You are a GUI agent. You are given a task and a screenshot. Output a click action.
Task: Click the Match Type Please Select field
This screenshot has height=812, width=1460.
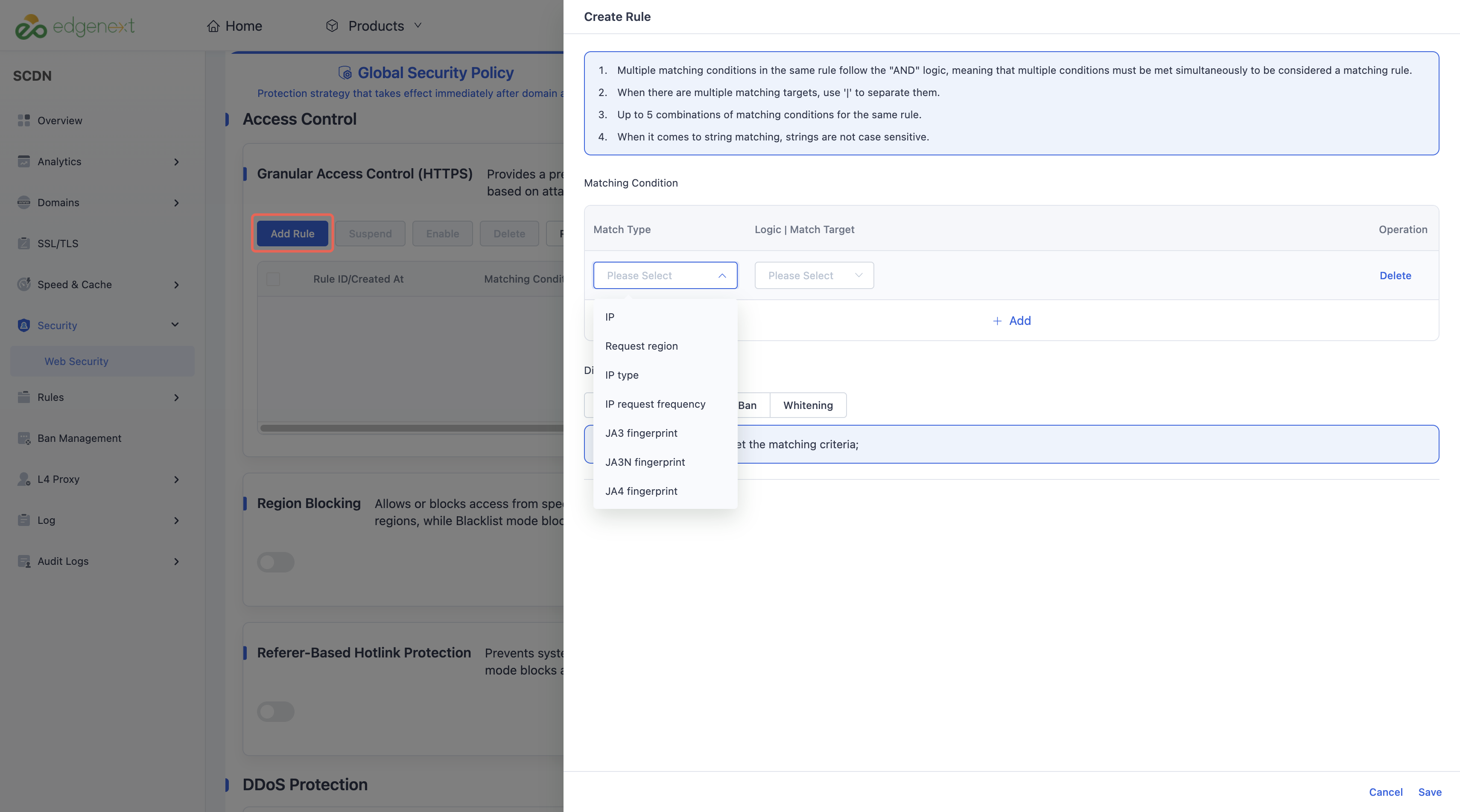[x=665, y=275]
